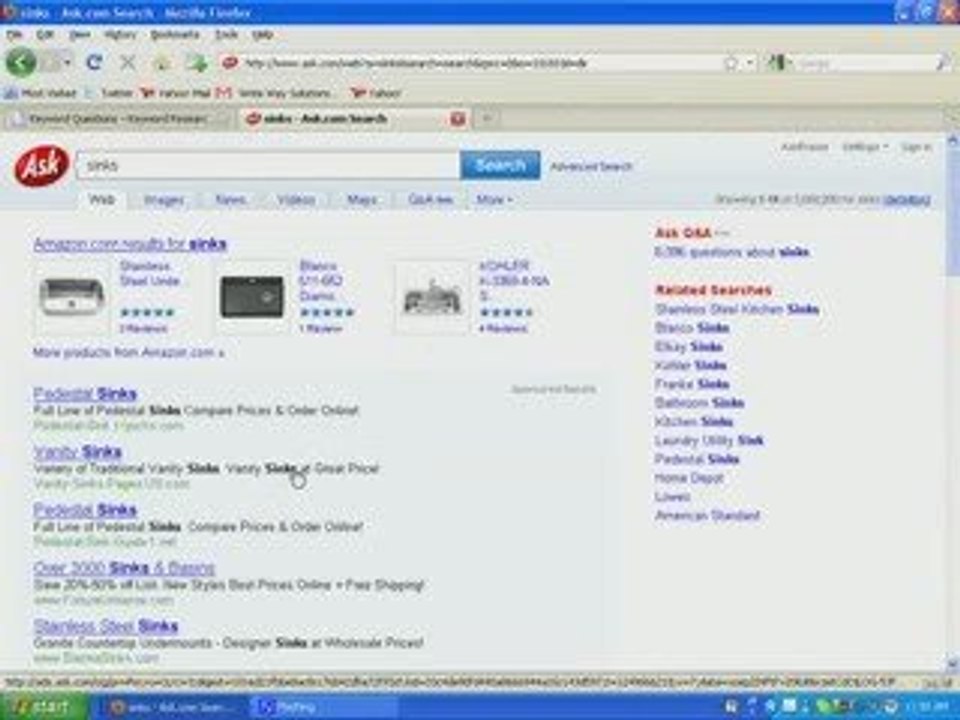
Task: Open the Bookmarks menu
Action: pyautogui.click(x=175, y=35)
